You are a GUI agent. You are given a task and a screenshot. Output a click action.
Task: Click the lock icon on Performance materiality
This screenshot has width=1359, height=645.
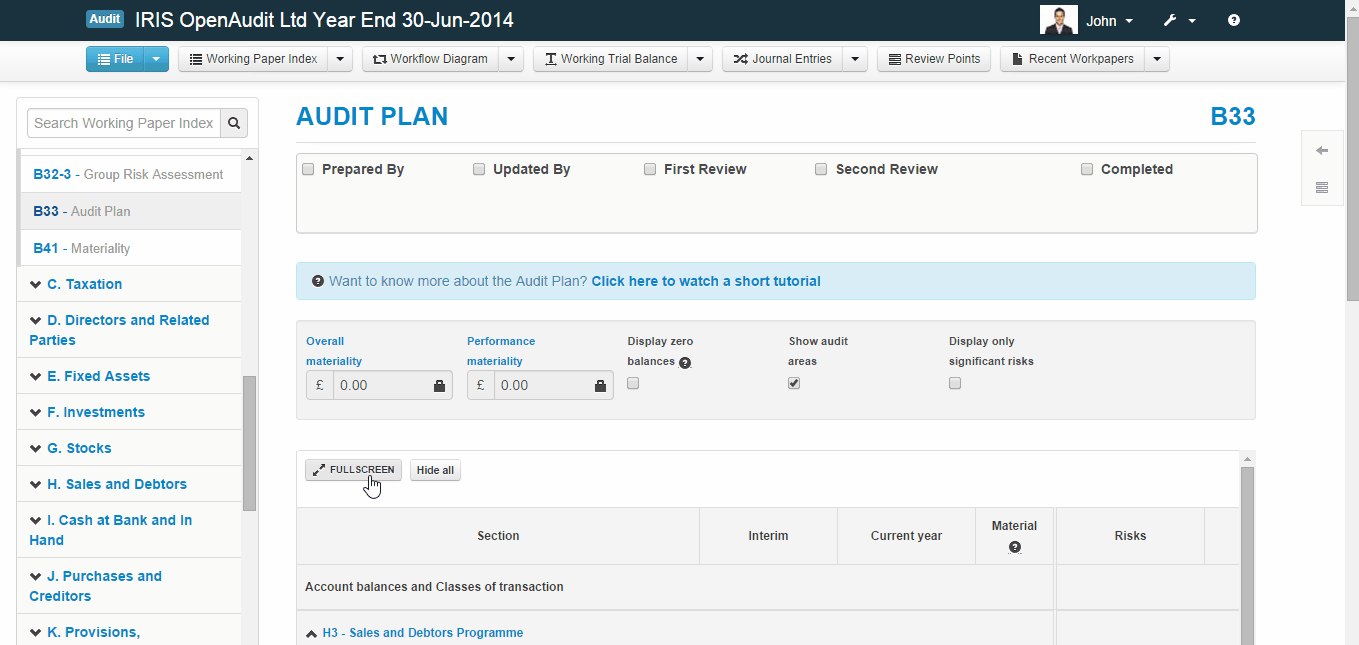(600, 386)
